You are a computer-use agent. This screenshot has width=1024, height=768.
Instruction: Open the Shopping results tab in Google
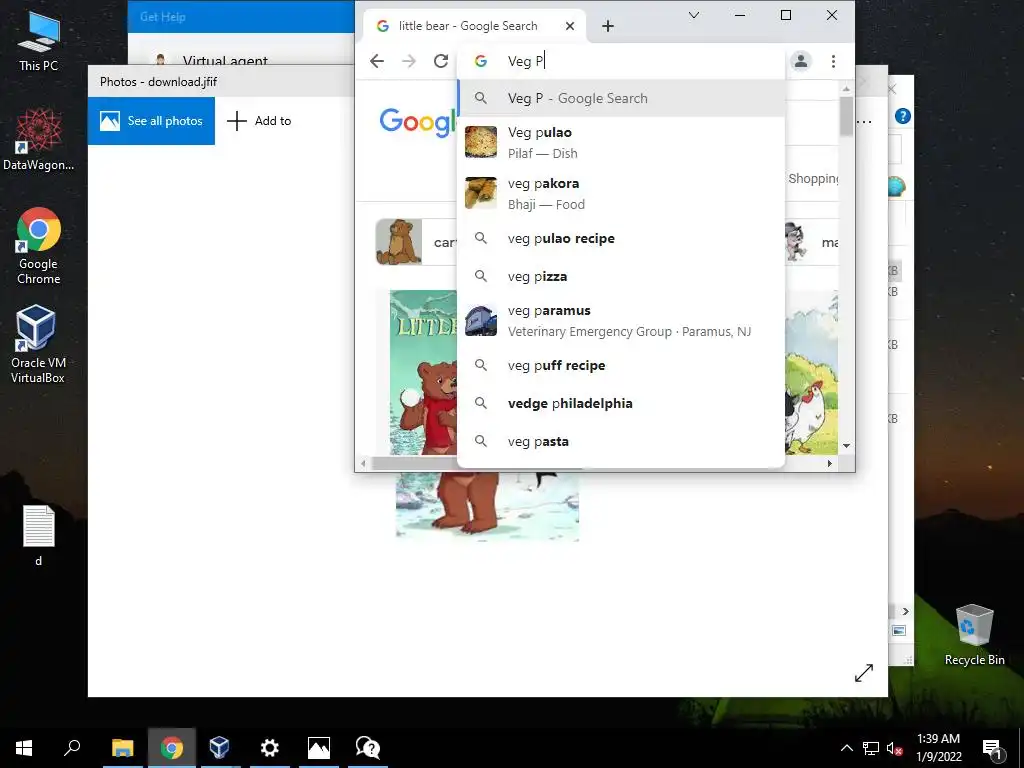(813, 178)
